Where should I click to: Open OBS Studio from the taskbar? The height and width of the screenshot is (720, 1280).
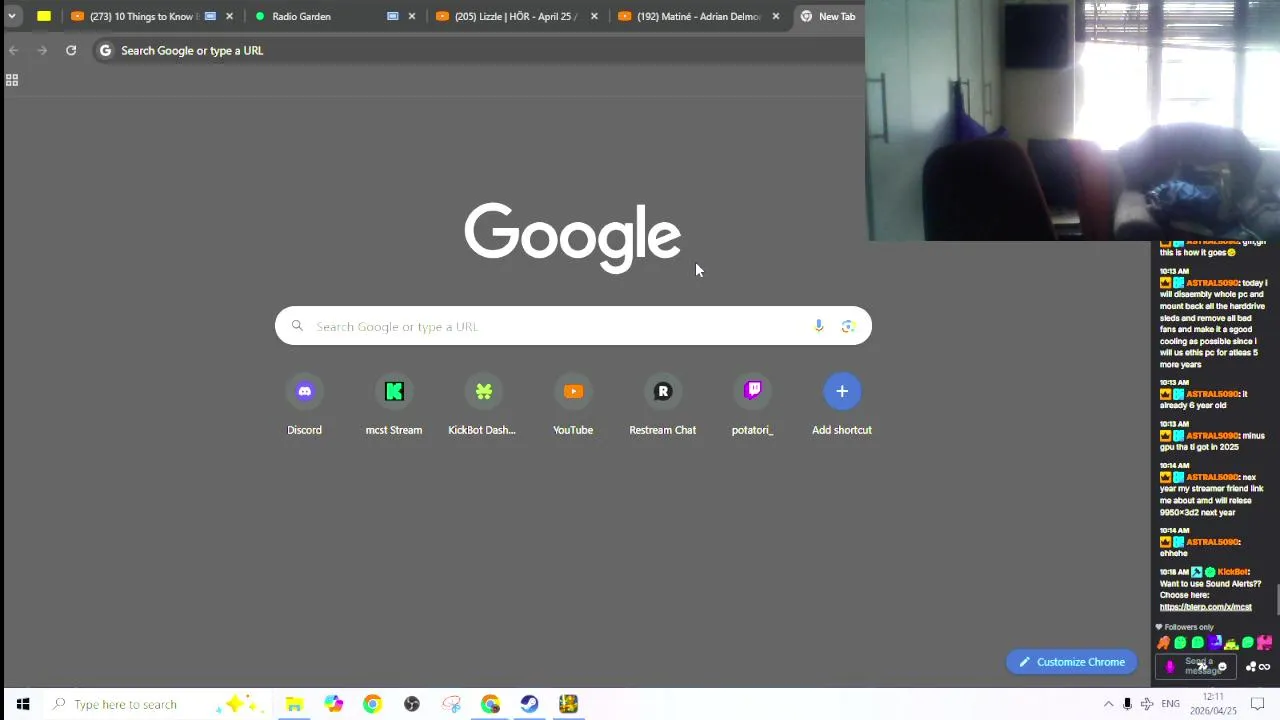pyautogui.click(x=411, y=704)
